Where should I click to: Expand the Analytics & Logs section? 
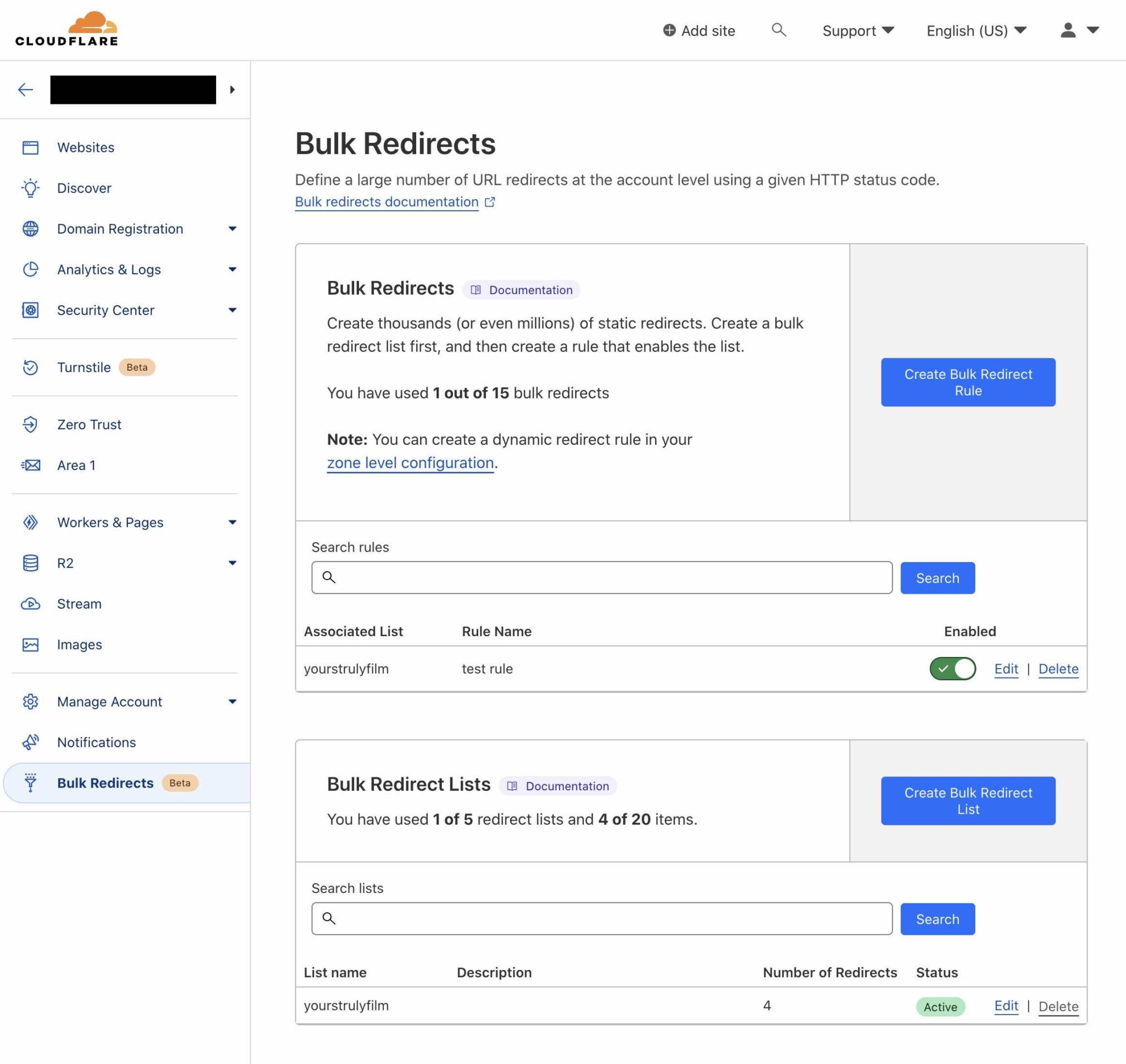click(x=233, y=269)
